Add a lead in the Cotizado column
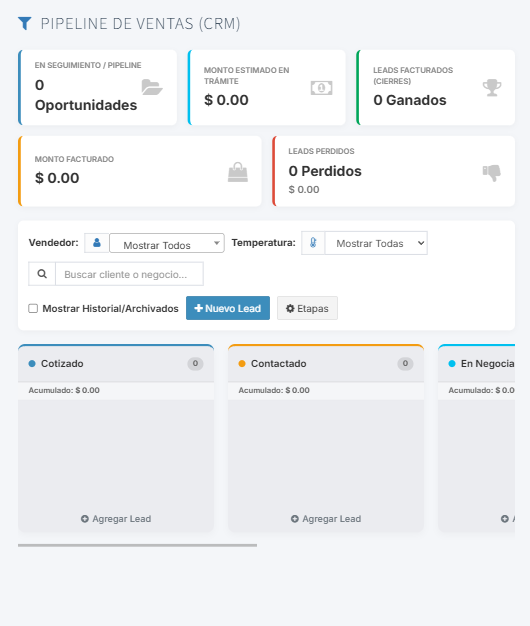The image size is (530, 626). pyautogui.click(x=116, y=519)
